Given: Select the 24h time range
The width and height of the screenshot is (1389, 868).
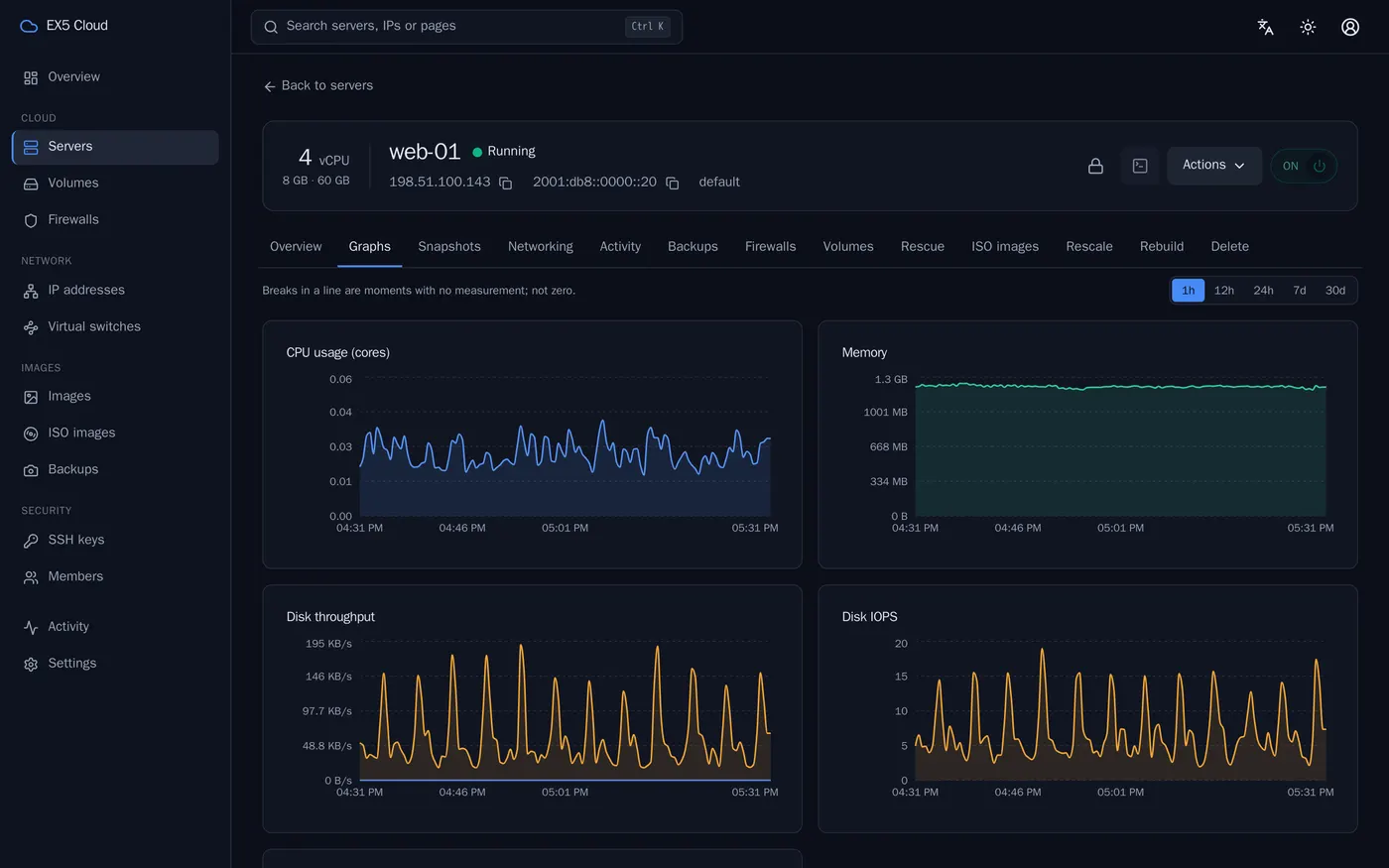Looking at the screenshot, I should pos(1263,291).
